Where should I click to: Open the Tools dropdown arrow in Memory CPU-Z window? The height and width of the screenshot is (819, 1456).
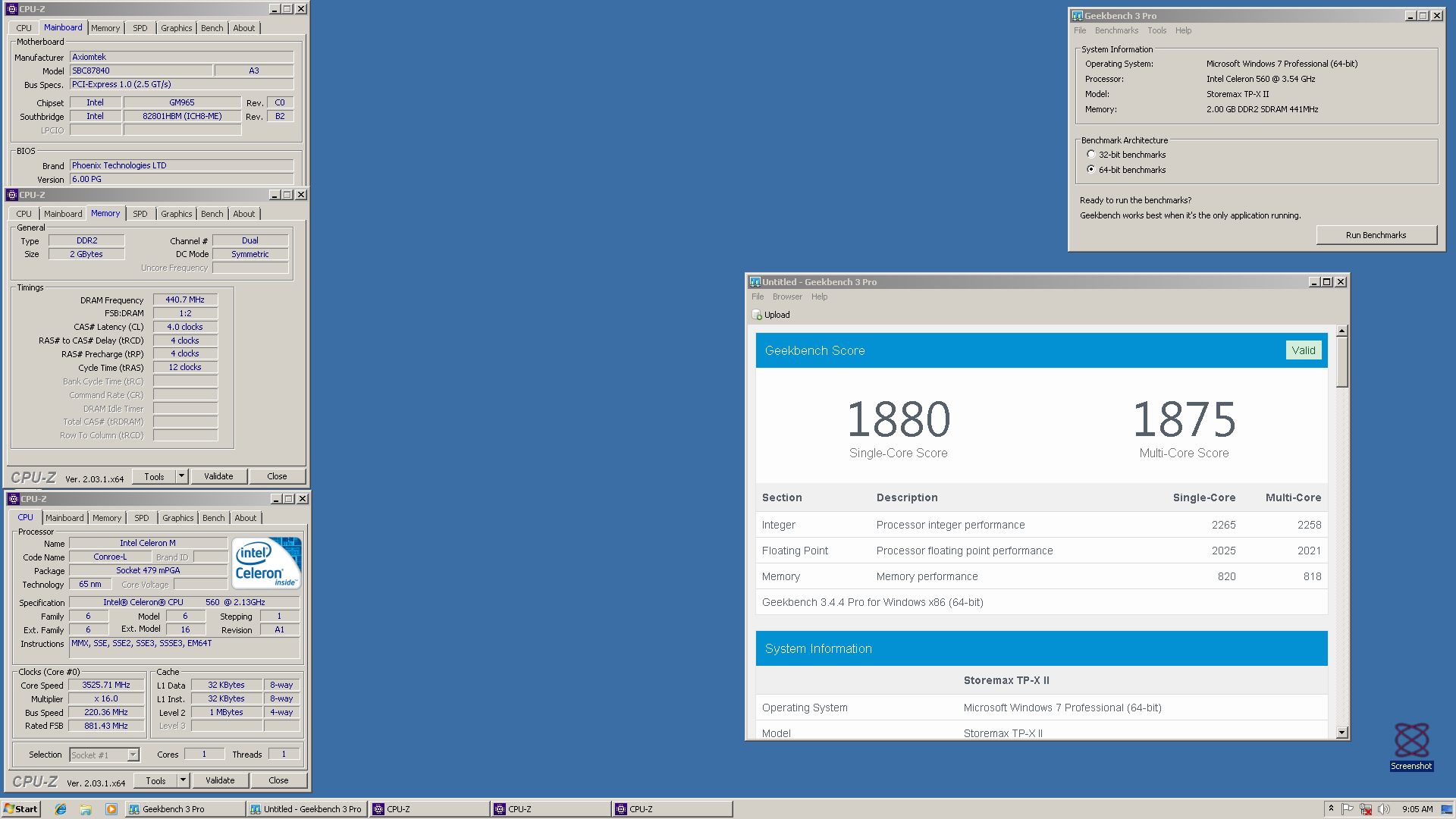181,476
